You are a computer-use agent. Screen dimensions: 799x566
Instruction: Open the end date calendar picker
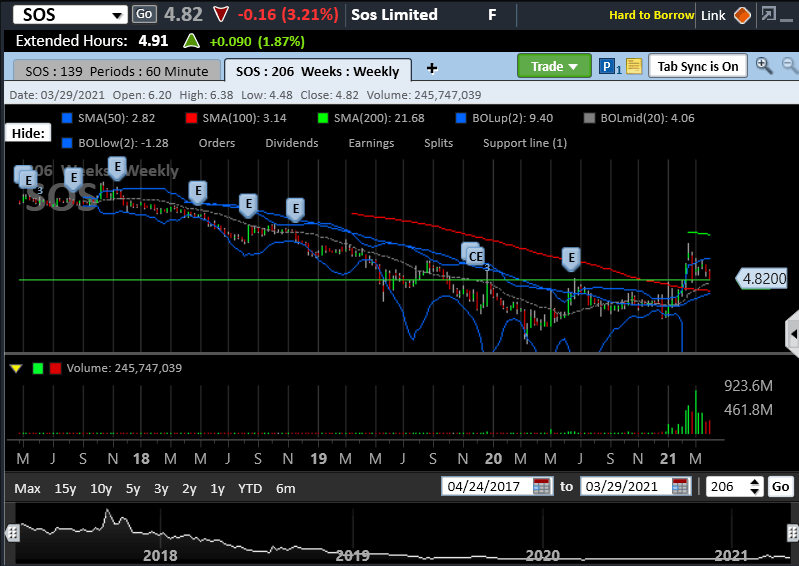pyautogui.click(x=681, y=487)
